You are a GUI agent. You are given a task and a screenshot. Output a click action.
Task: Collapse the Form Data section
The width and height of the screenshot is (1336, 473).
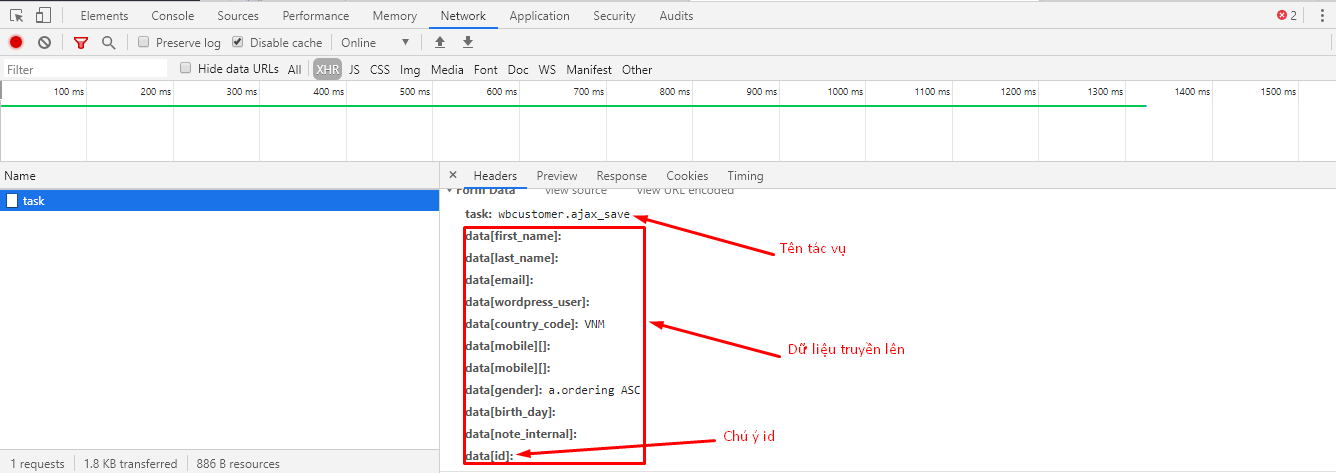(x=450, y=190)
